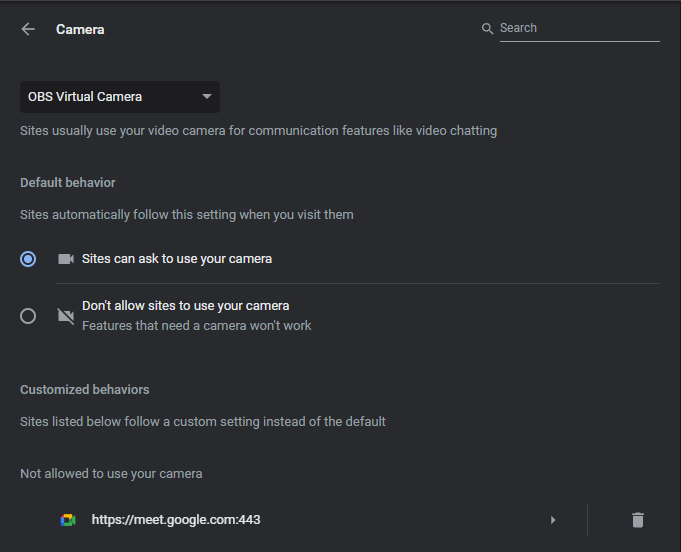Expand the meet.google.com site details arrow
The height and width of the screenshot is (552, 681).
click(x=553, y=520)
